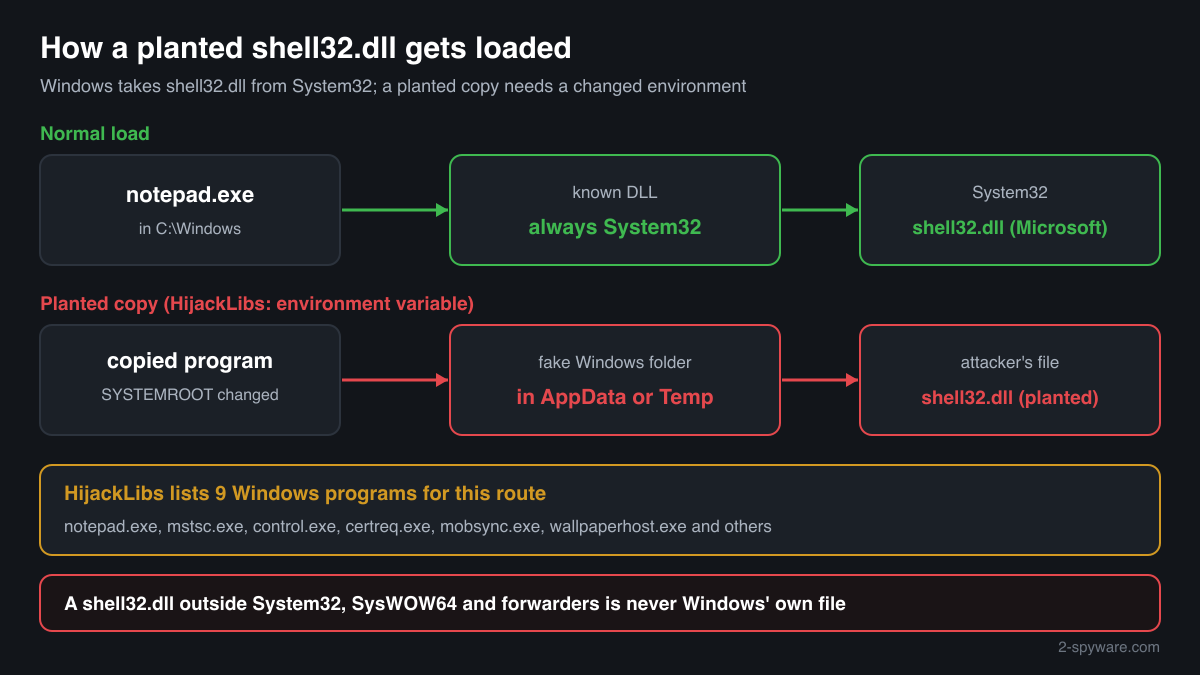Click the green 'Normal load' heading
This screenshot has width=1200, height=675.
(95, 133)
